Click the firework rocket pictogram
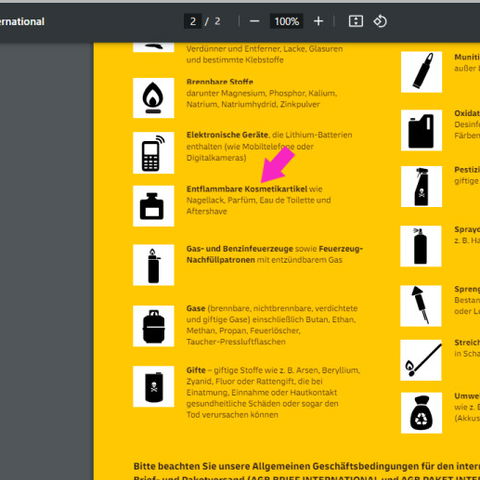This screenshot has width=480, height=480. [x=421, y=306]
